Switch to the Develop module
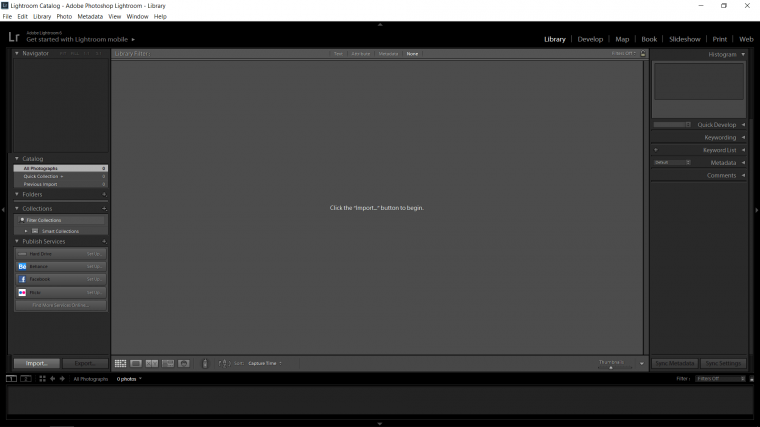This screenshot has width=760, height=427. coord(590,39)
